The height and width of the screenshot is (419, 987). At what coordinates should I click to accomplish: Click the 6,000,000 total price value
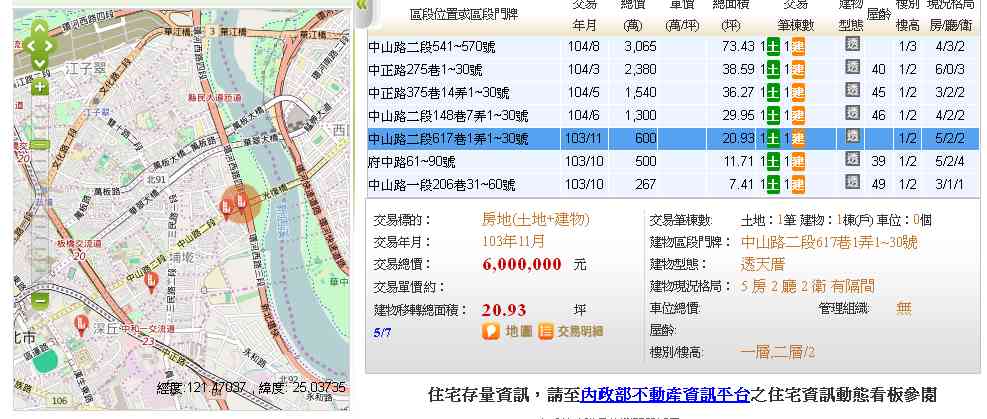coord(522,264)
